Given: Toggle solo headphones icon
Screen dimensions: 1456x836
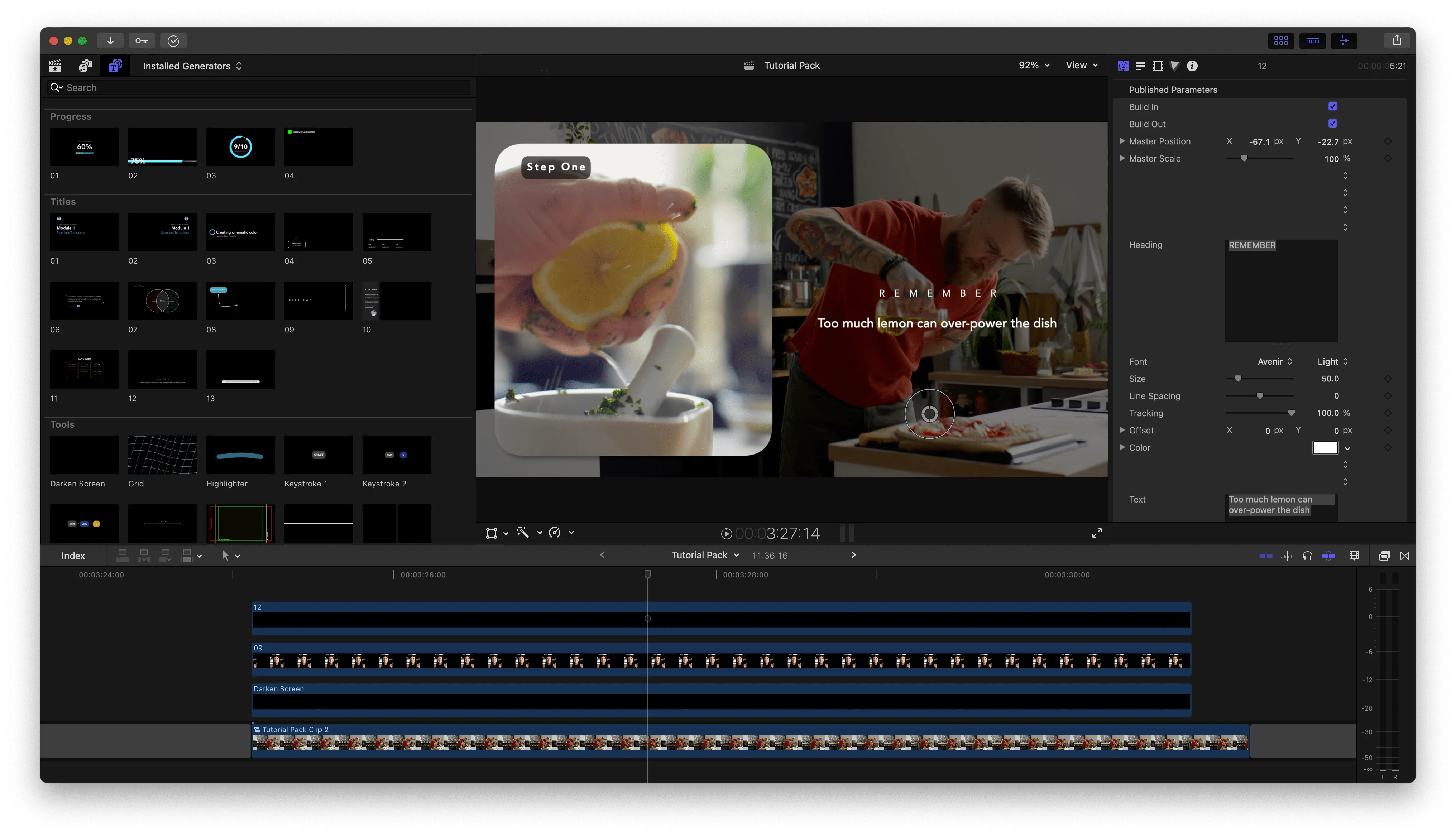Looking at the screenshot, I should click(x=1307, y=556).
